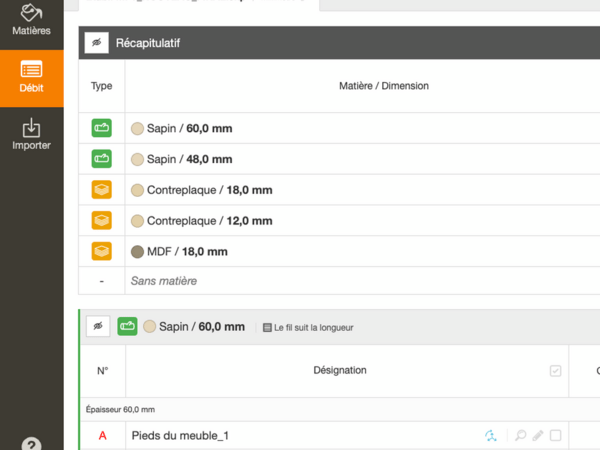
Task: Click the blue axes icon on Pieds du meuble_1
Action: click(x=491, y=435)
